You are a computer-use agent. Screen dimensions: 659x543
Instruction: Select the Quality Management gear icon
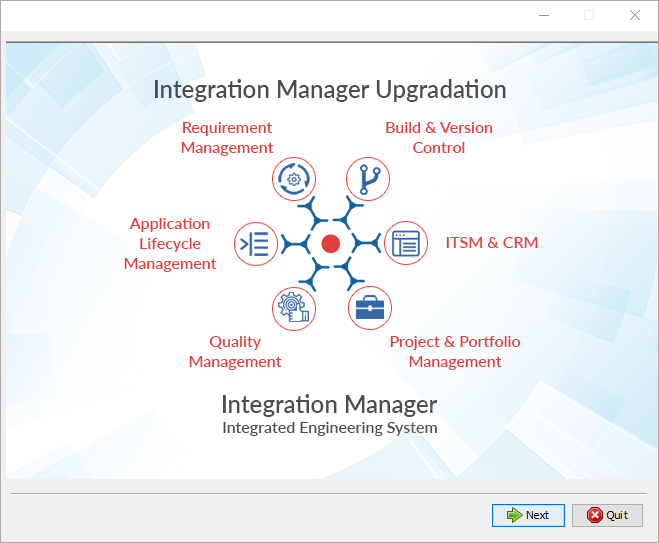pos(294,307)
